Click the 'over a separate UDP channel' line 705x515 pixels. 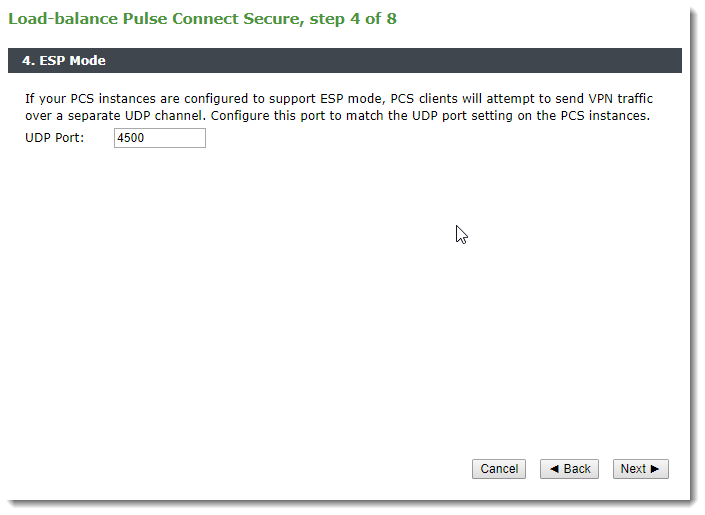point(337,116)
